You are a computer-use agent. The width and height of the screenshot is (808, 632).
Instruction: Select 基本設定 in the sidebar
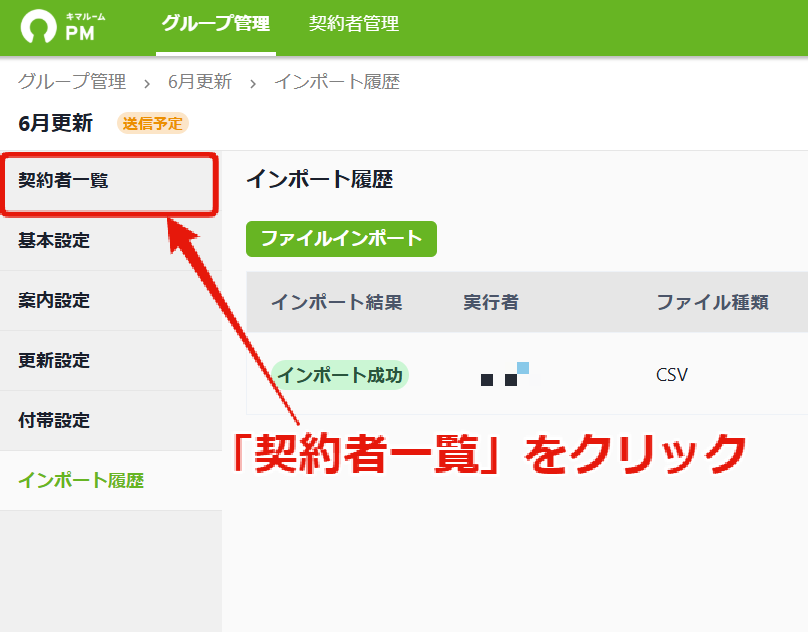(x=110, y=241)
